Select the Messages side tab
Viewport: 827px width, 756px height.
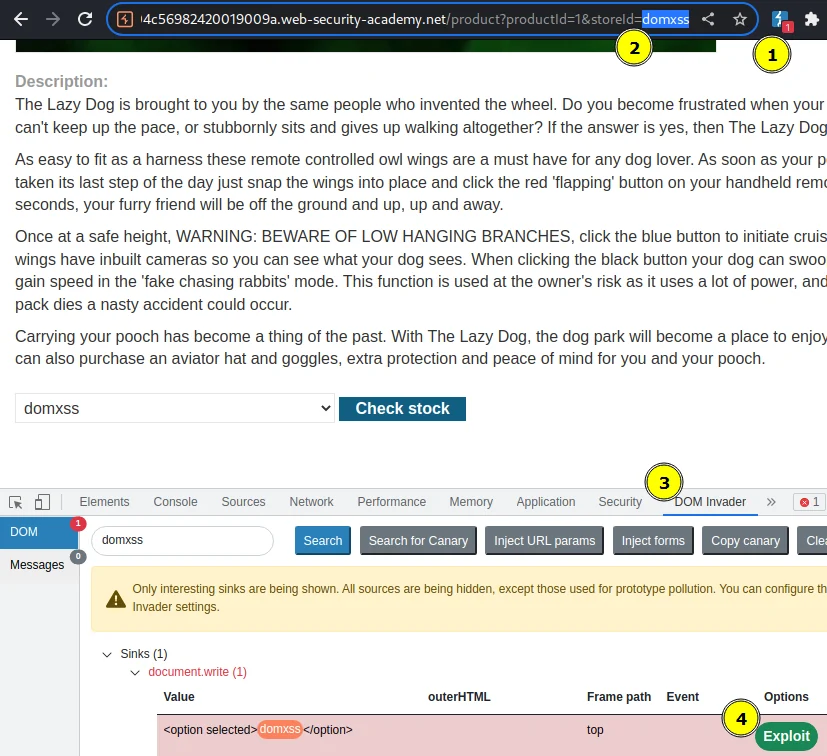pyautogui.click(x=39, y=564)
